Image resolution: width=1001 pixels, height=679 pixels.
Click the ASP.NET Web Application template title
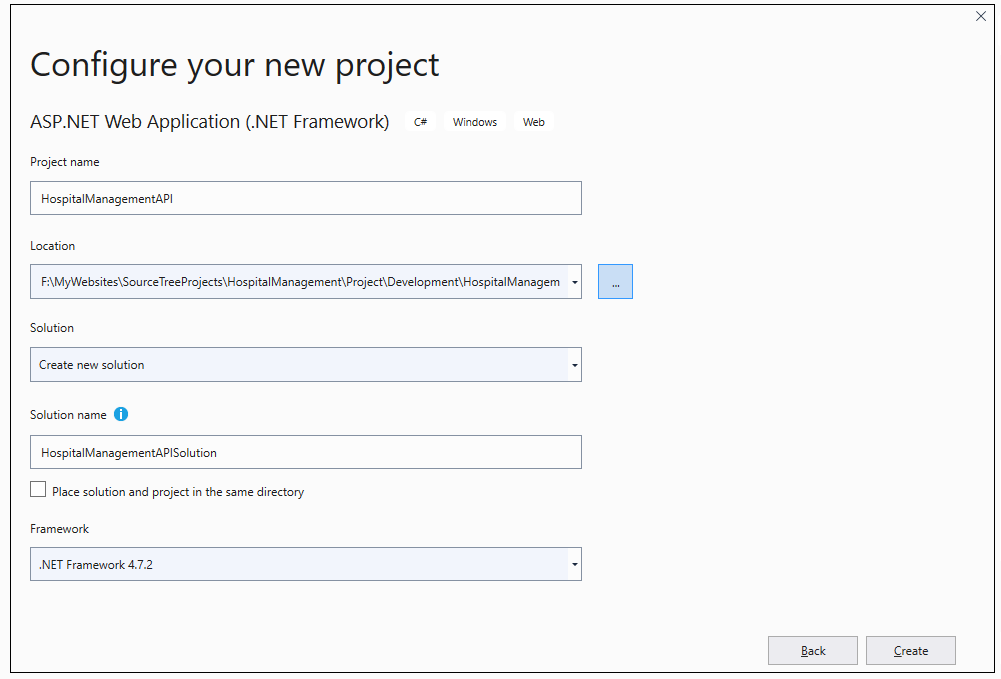pos(209,121)
